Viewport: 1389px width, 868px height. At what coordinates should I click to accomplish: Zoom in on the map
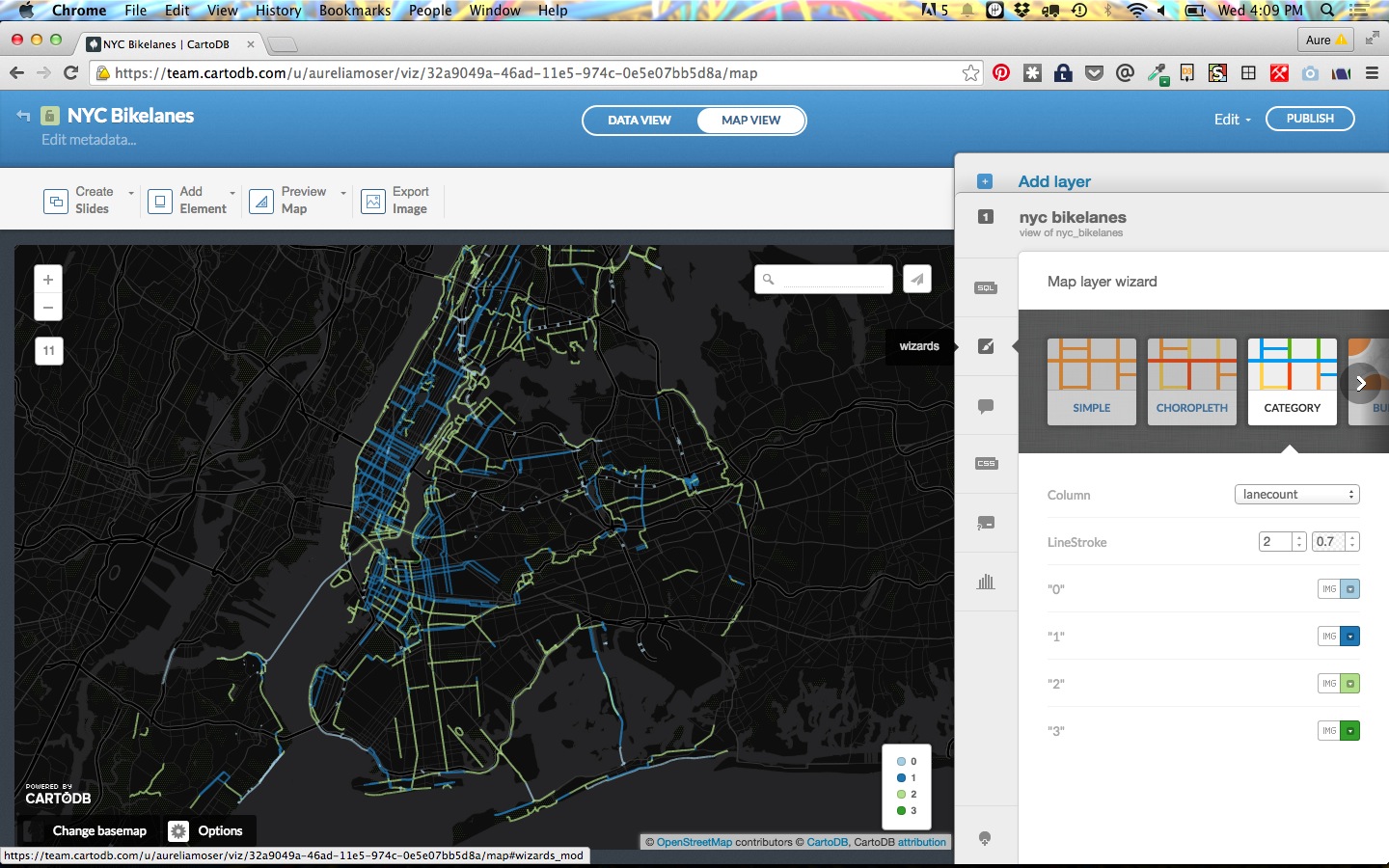(x=48, y=280)
